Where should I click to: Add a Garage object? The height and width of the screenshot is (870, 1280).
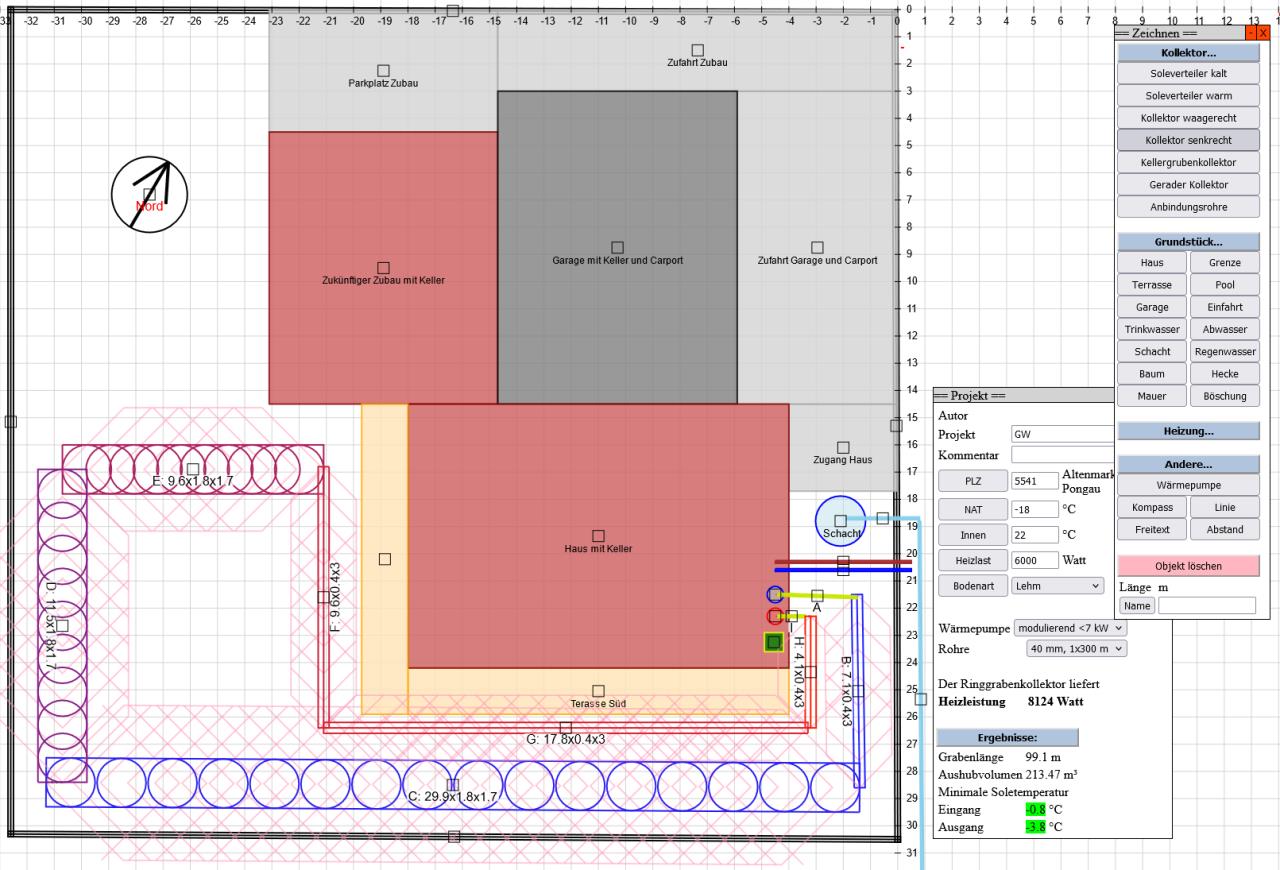1152,307
